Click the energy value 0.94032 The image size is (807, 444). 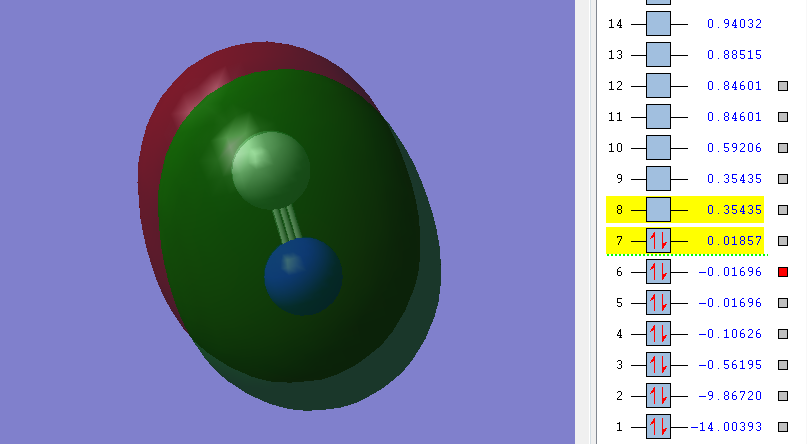coord(734,24)
